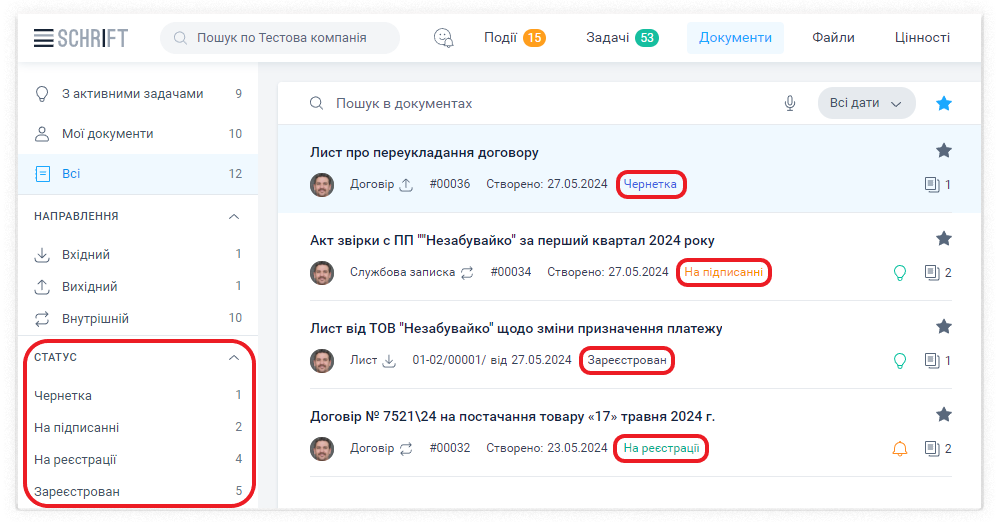Click the orange bell icon on Договір № 7521\24
Screen dimensions: 999x522
[899, 449]
